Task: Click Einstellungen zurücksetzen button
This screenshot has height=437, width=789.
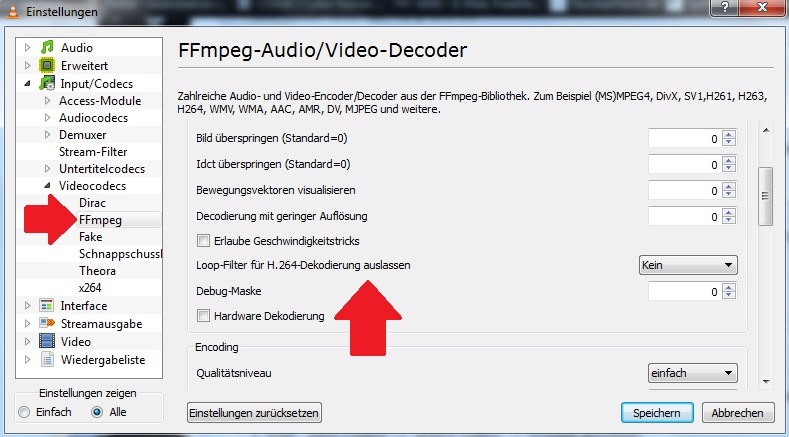Action: 254,413
